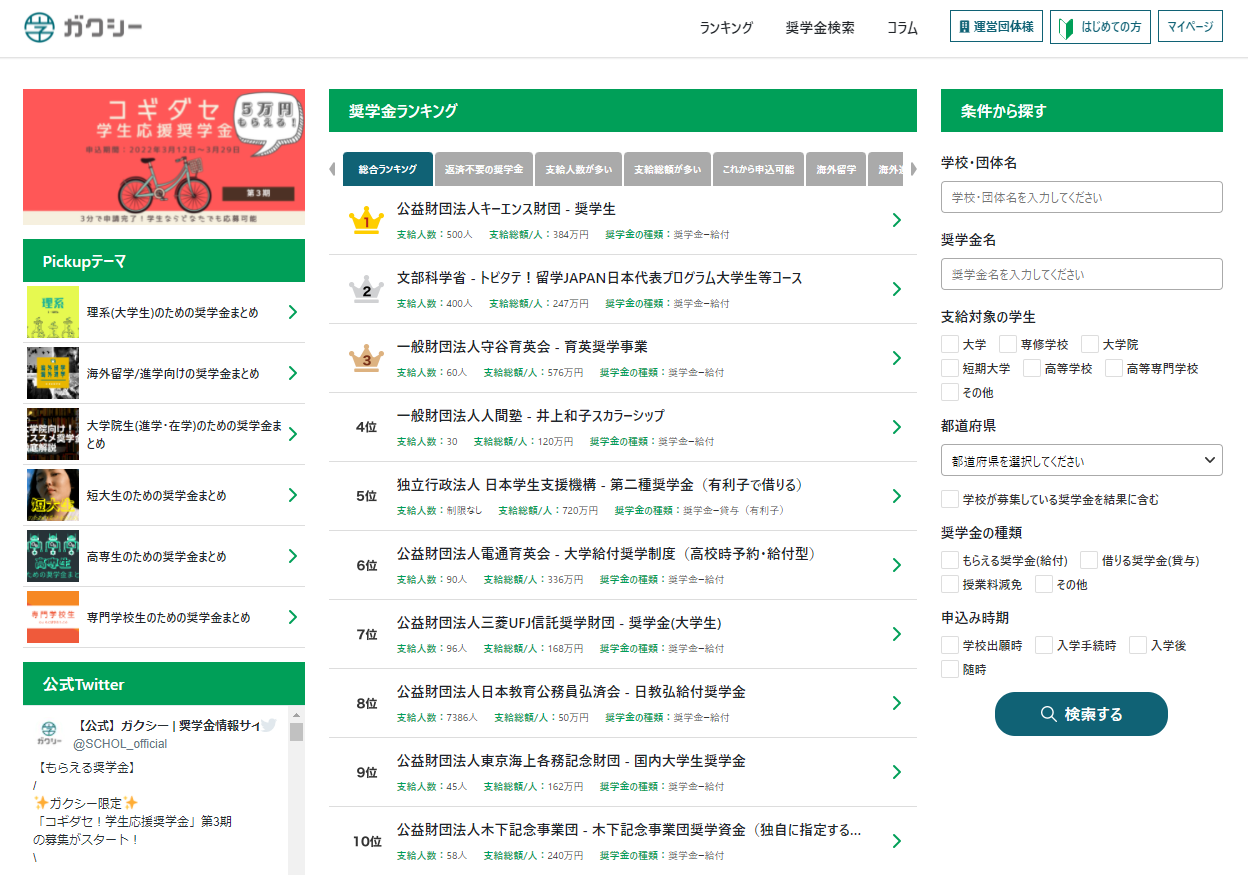Click chevron arrow on 守谷育英会 row
The image size is (1248, 875).
click(x=897, y=358)
